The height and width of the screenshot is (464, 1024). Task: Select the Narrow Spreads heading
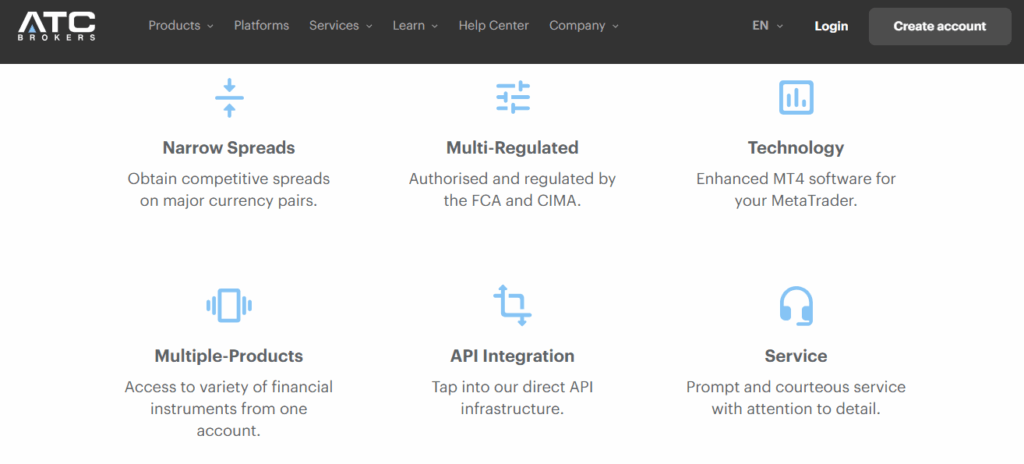pos(229,148)
